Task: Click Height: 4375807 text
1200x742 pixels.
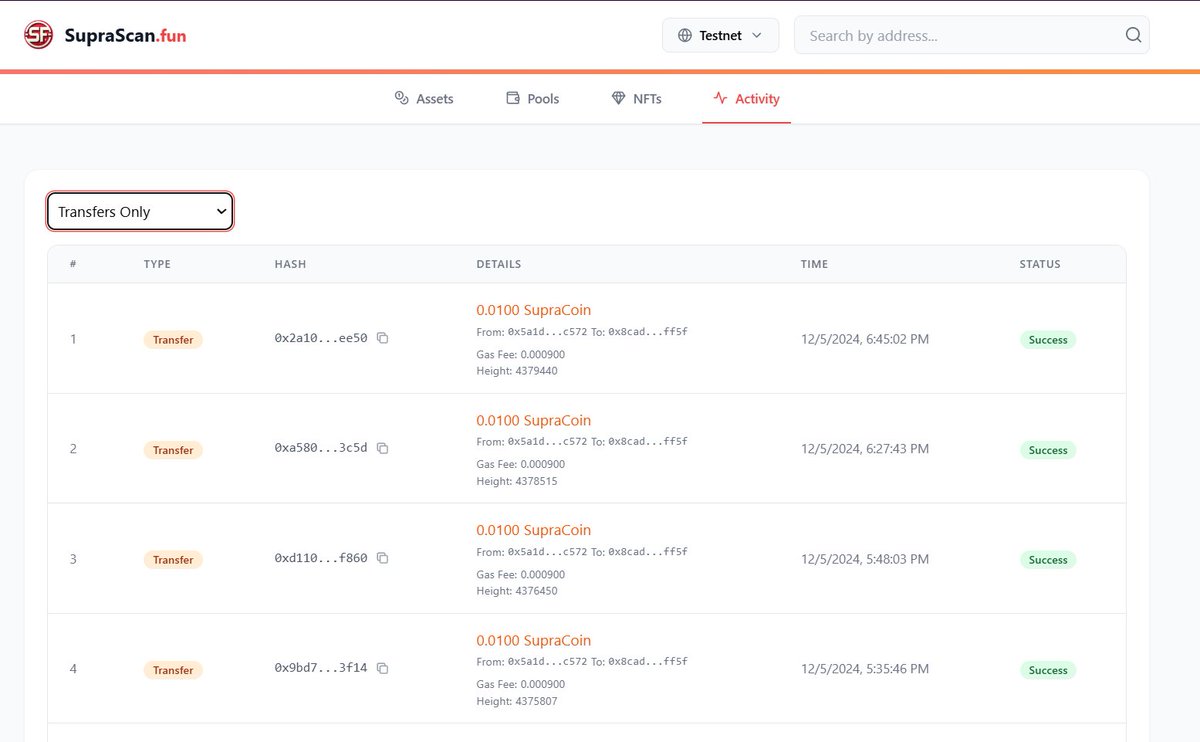Action: click(x=517, y=701)
